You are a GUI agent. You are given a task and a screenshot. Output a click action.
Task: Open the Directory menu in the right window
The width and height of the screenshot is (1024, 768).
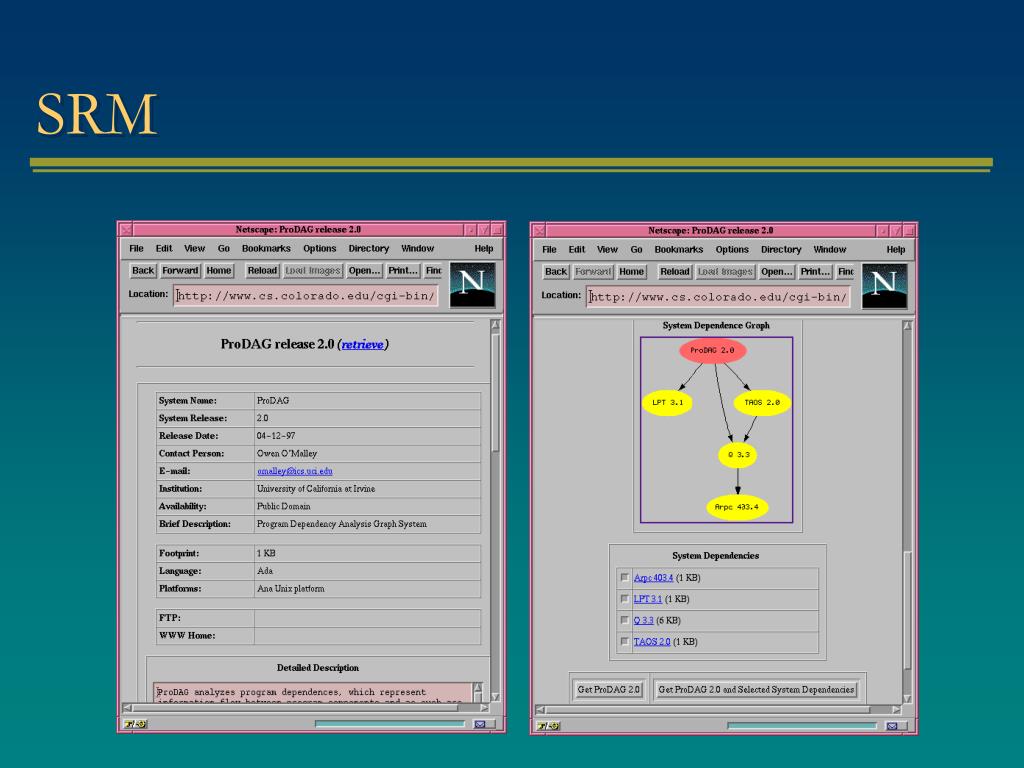click(781, 249)
